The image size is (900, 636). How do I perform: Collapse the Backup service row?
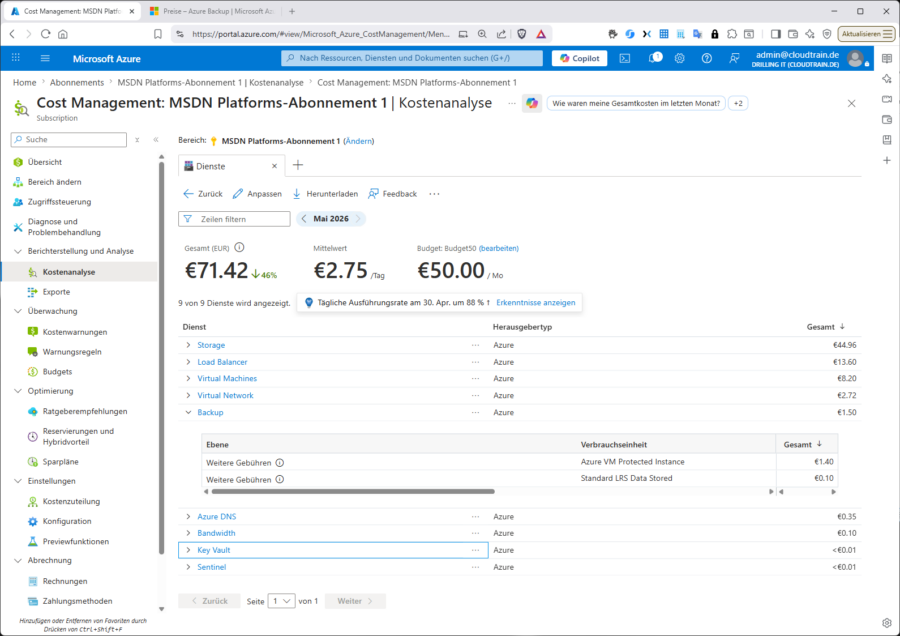coord(188,412)
